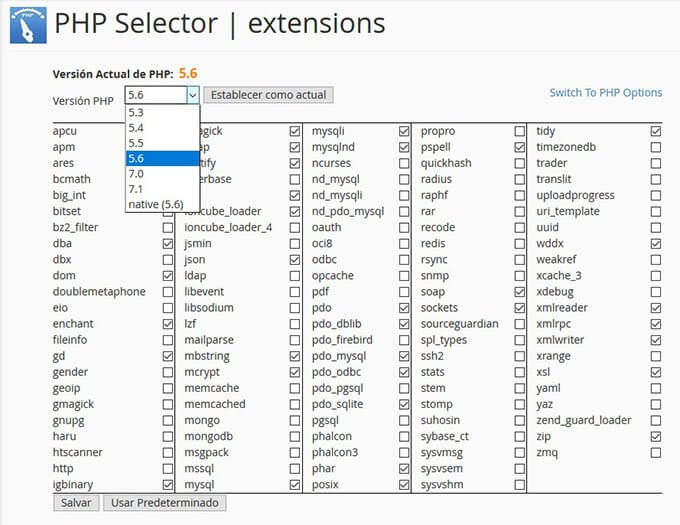This screenshot has width=680, height=525.
Task: Choose highlighted 5.6 option in list
Action: coord(163,158)
